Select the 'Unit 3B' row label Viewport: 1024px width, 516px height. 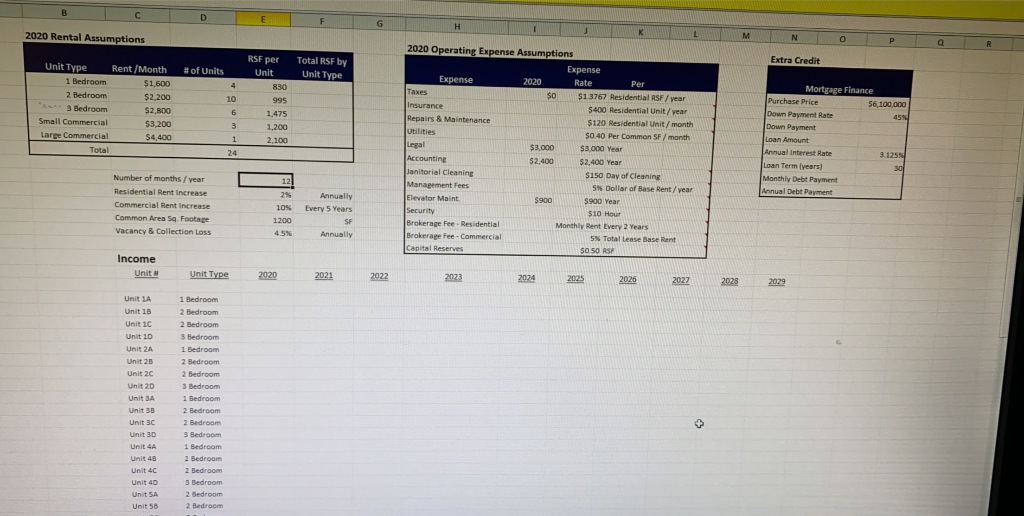click(x=142, y=410)
